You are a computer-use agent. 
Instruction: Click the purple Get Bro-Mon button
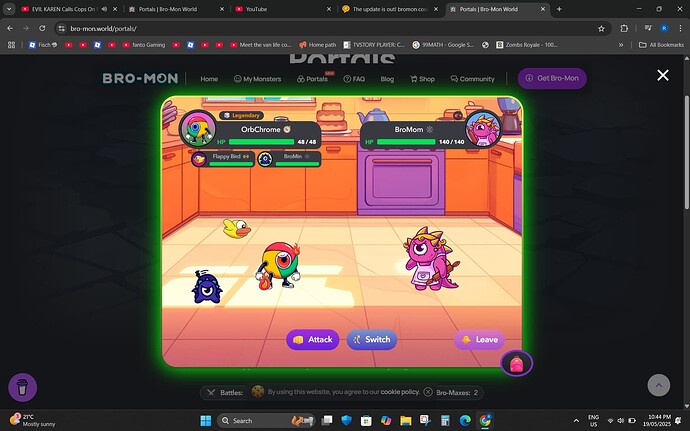(x=551, y=79)
